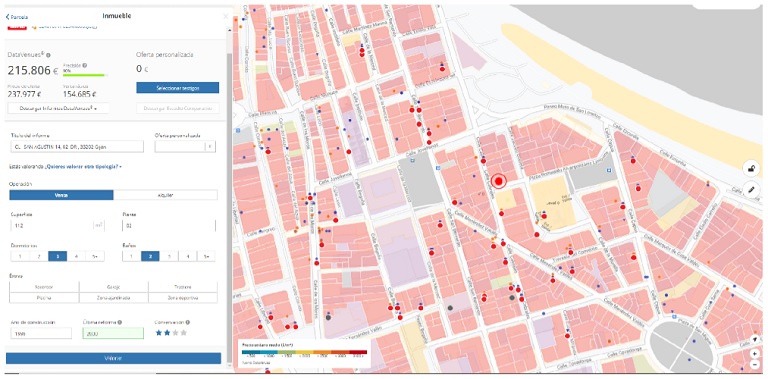Expand ¿Quieres valorar otra tipología? dropdown
768x379 pixels.
[x=83, y=167]
